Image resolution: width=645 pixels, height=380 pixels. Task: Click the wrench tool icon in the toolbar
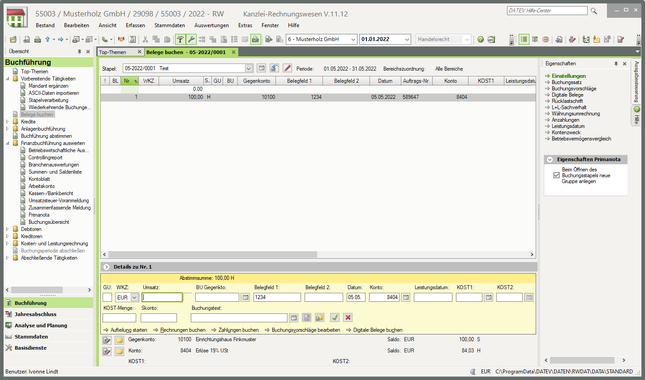191,39
